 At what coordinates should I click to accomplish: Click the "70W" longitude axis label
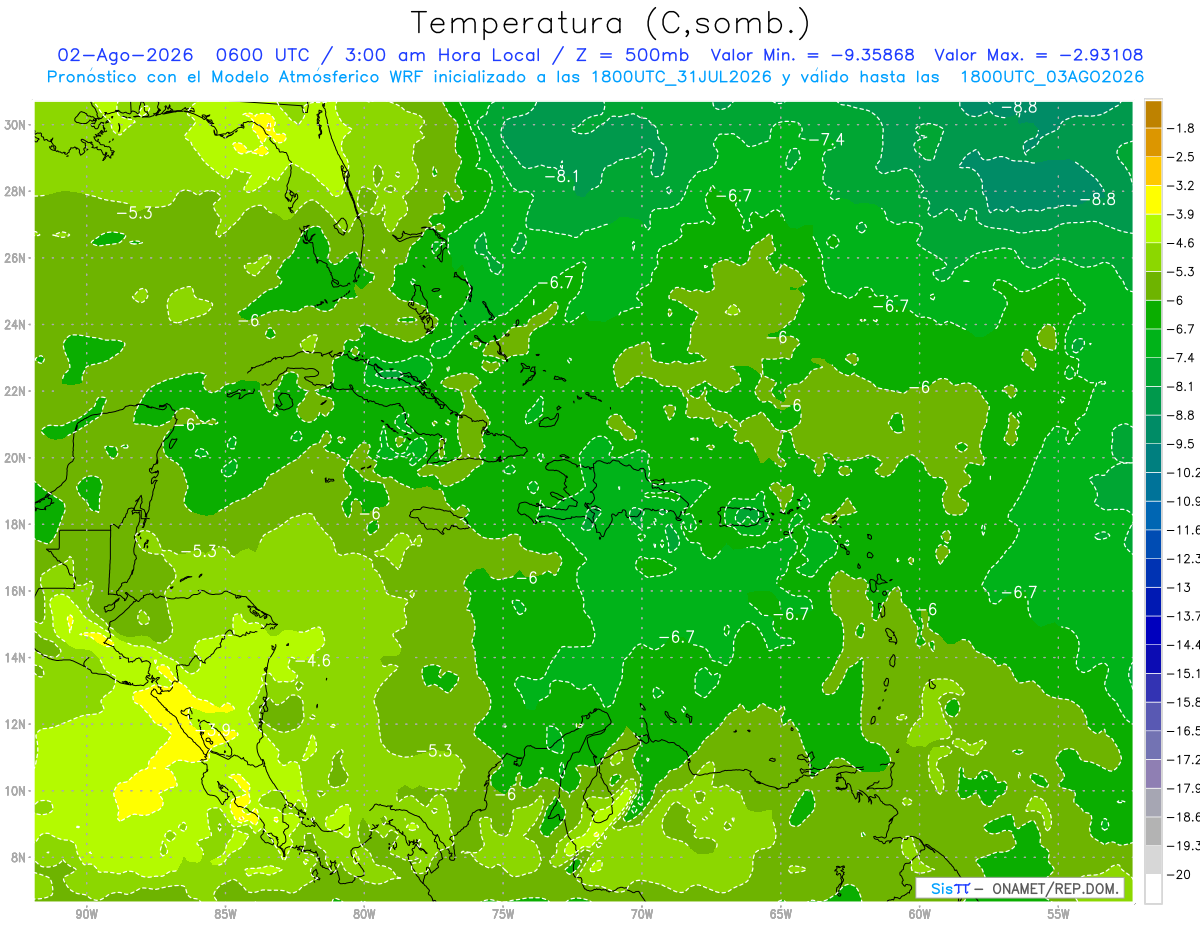[x=642, y=915]
